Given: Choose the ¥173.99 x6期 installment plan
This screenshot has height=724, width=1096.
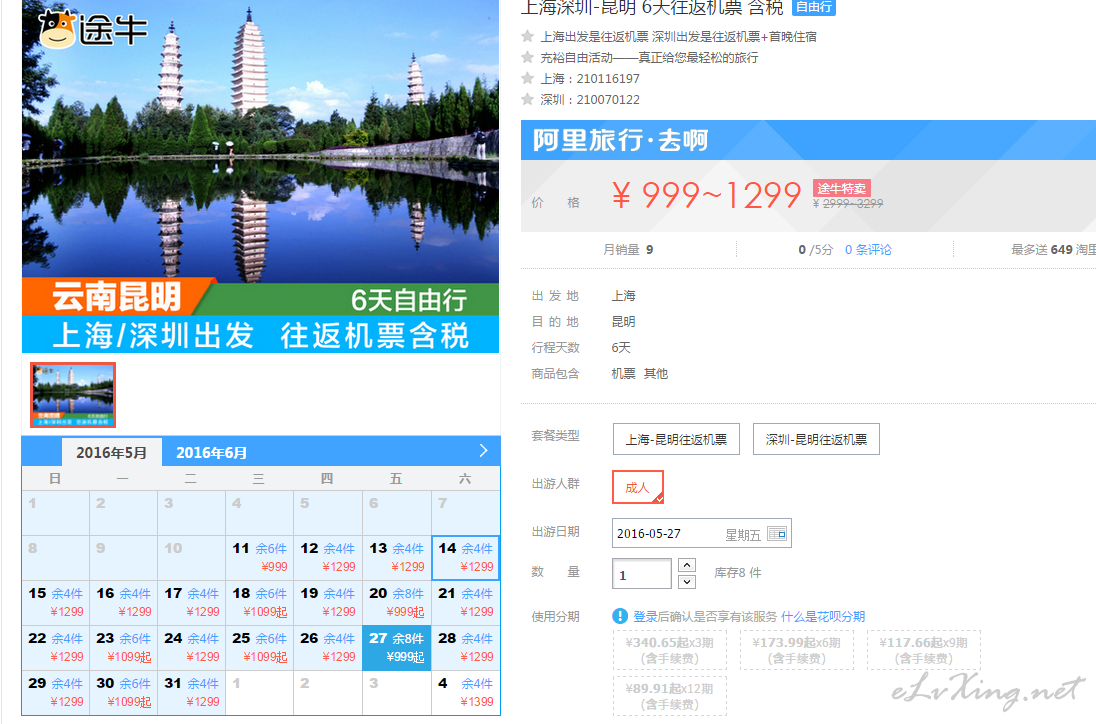Looking at the screenshot, I should pos(797,650).
